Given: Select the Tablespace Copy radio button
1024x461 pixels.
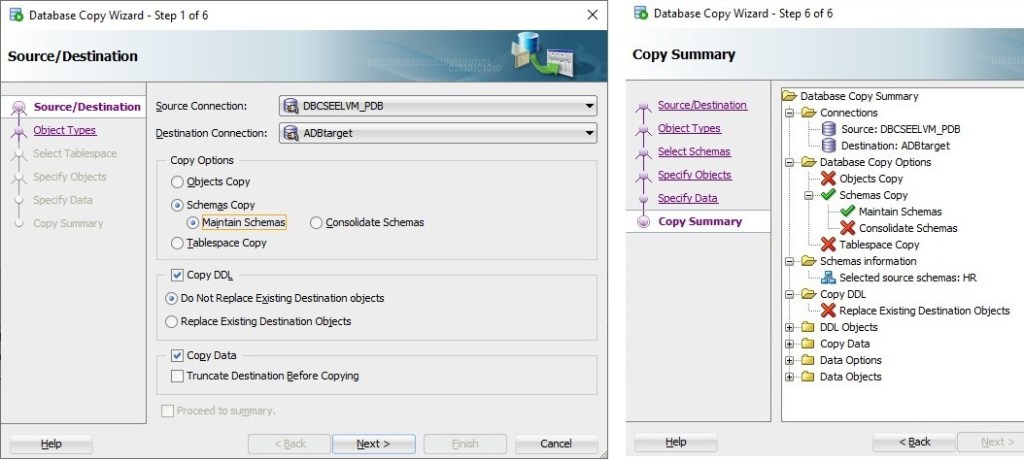Looking at the screenshot, I should click(177, 243).
